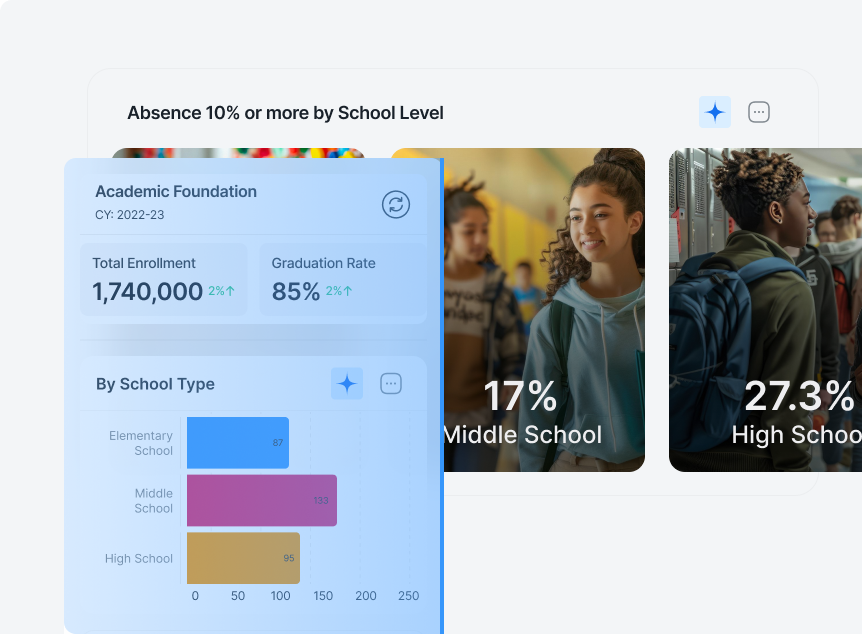862x634 pixels.
Task: Open the ellipsis menu for By School Type
Action: pyautogui.click(x=391, y=383)
